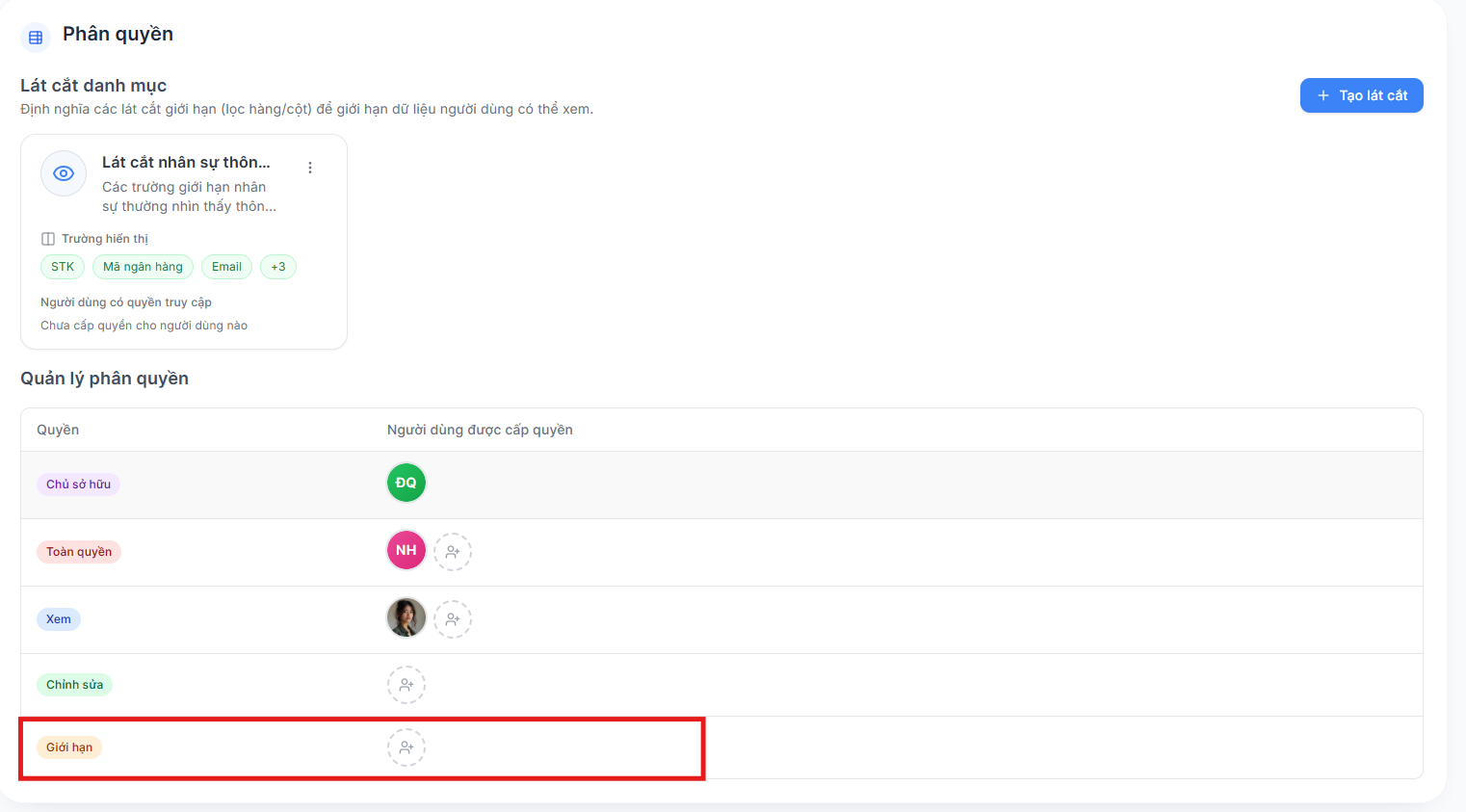Click the STK field tag
Viewport: 1466px width, 812px height.
[x=63, y=267]
